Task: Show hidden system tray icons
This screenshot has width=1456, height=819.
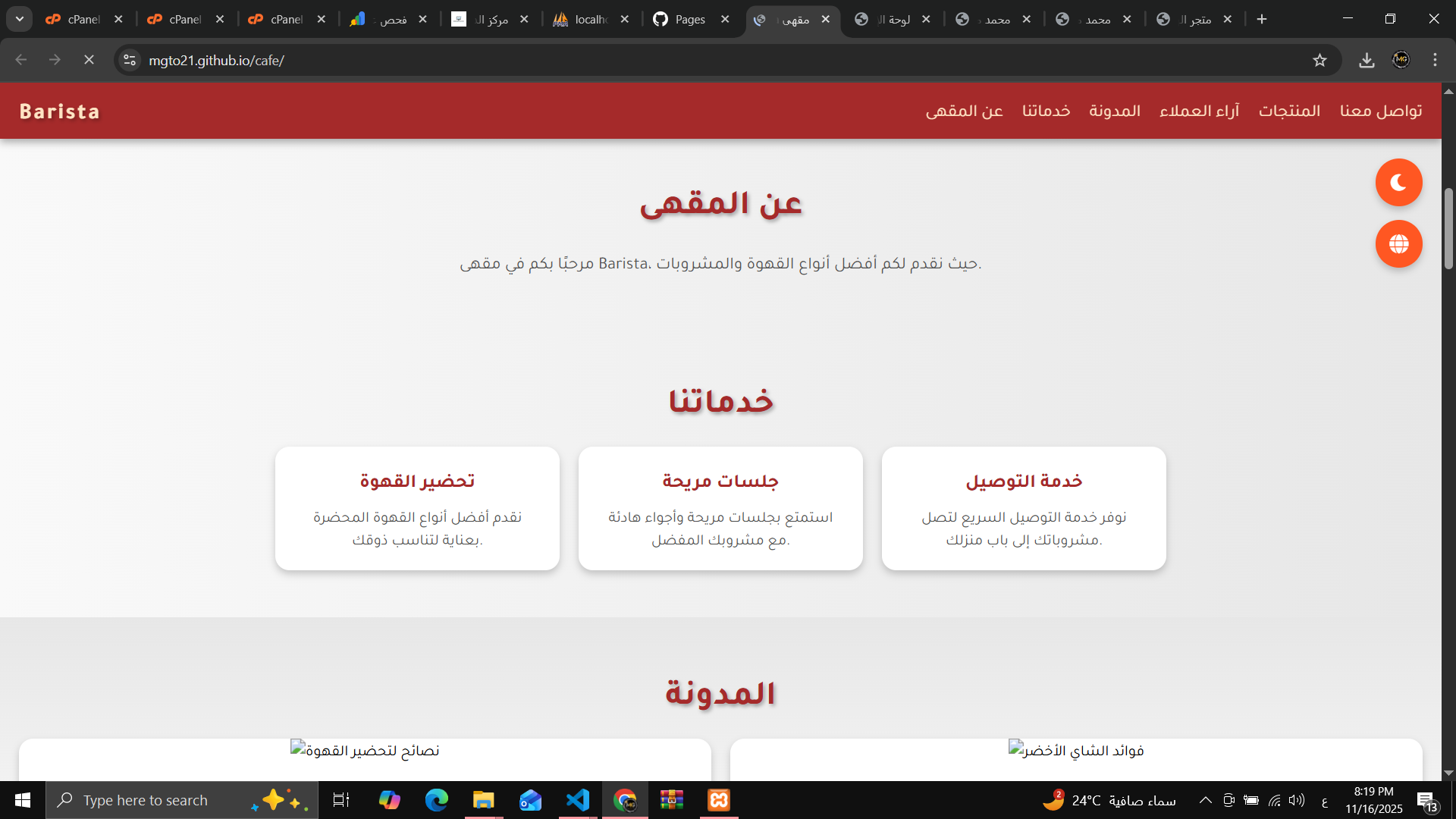Action: (x=1205, y=800)
